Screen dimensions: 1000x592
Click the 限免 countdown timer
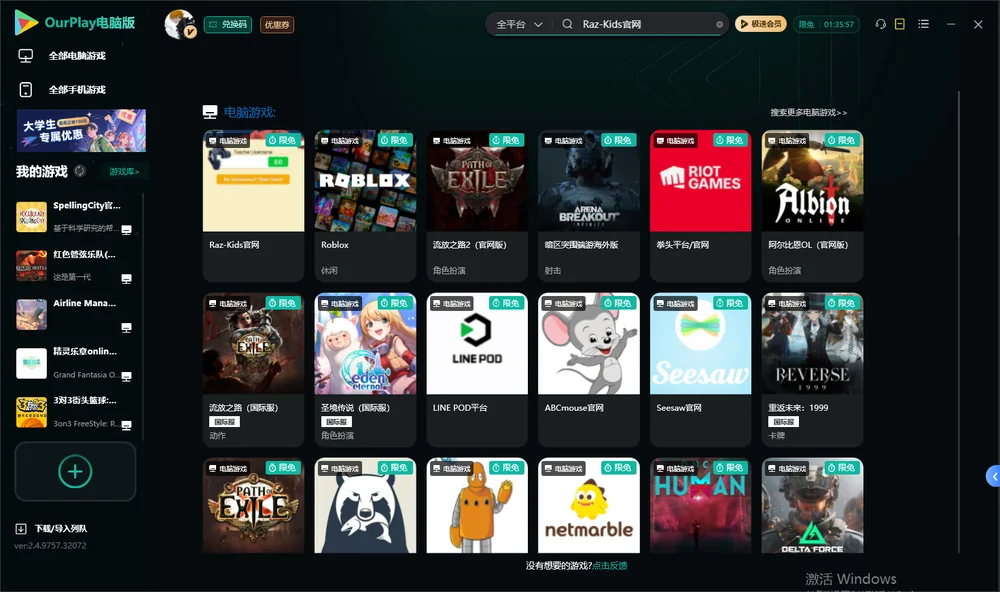826,24
